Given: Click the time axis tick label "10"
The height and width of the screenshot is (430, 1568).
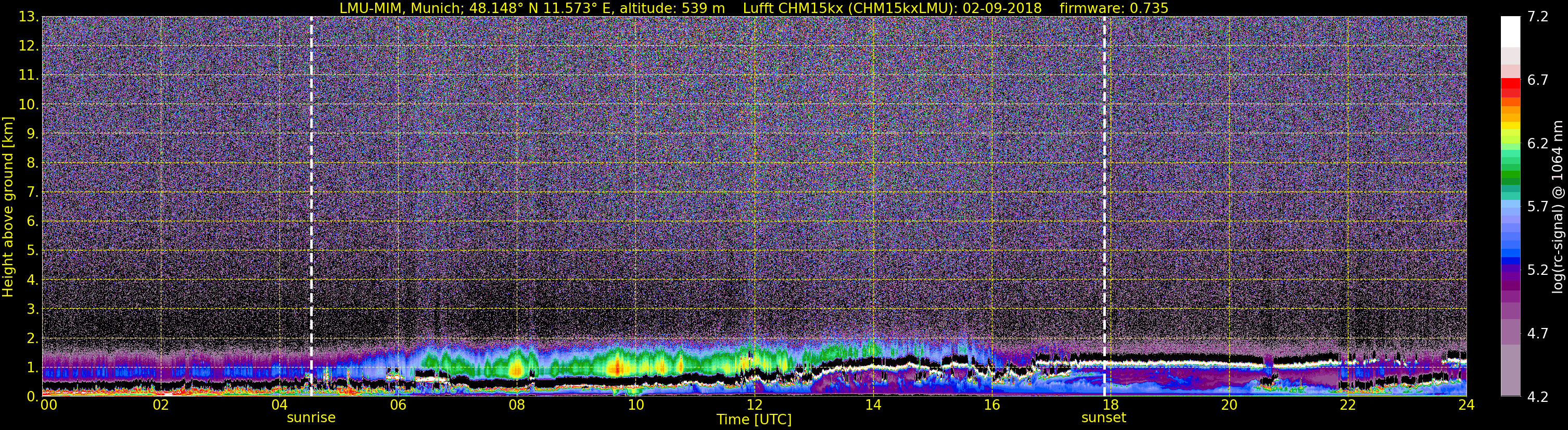Looking at the screenshot, I should (635, 404).
